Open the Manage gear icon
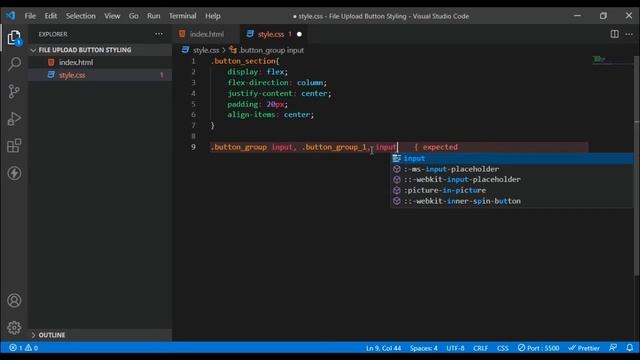 point(14,327)
